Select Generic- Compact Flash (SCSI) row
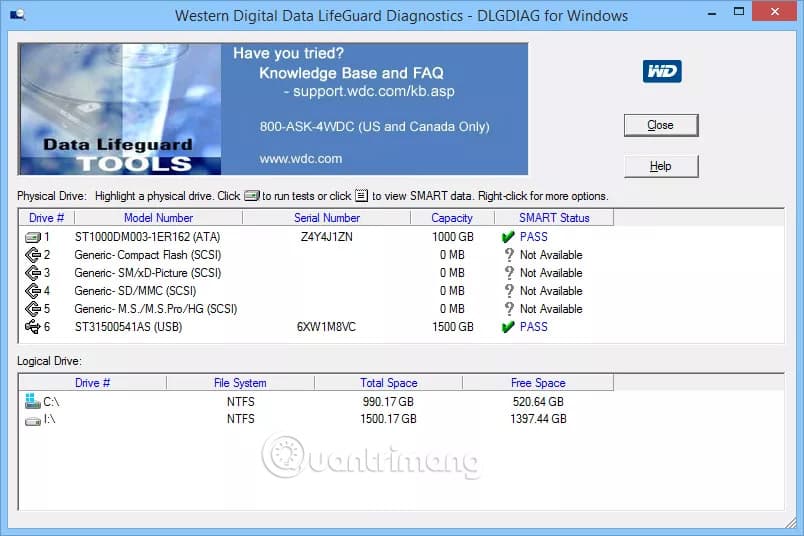Viewport: 804px width, 536px height. coord(148,255)
